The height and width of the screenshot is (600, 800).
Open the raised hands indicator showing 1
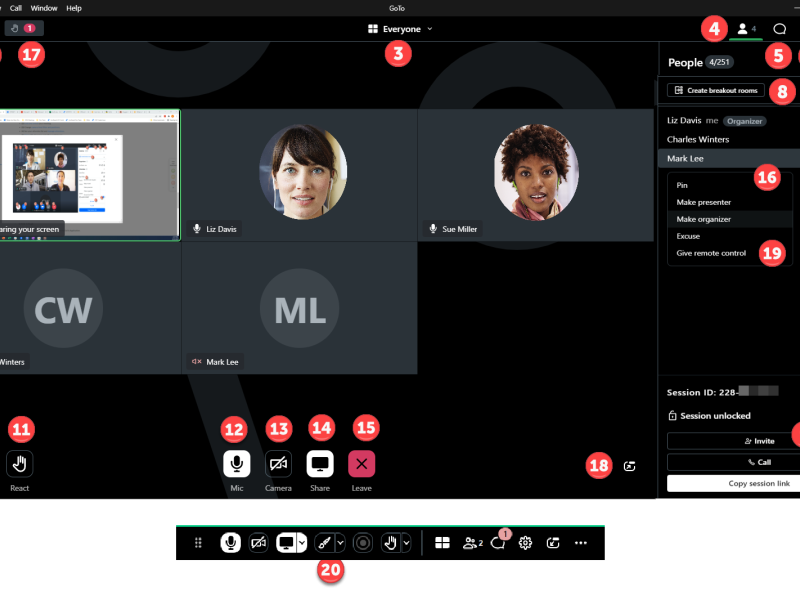tap(23, 29)
